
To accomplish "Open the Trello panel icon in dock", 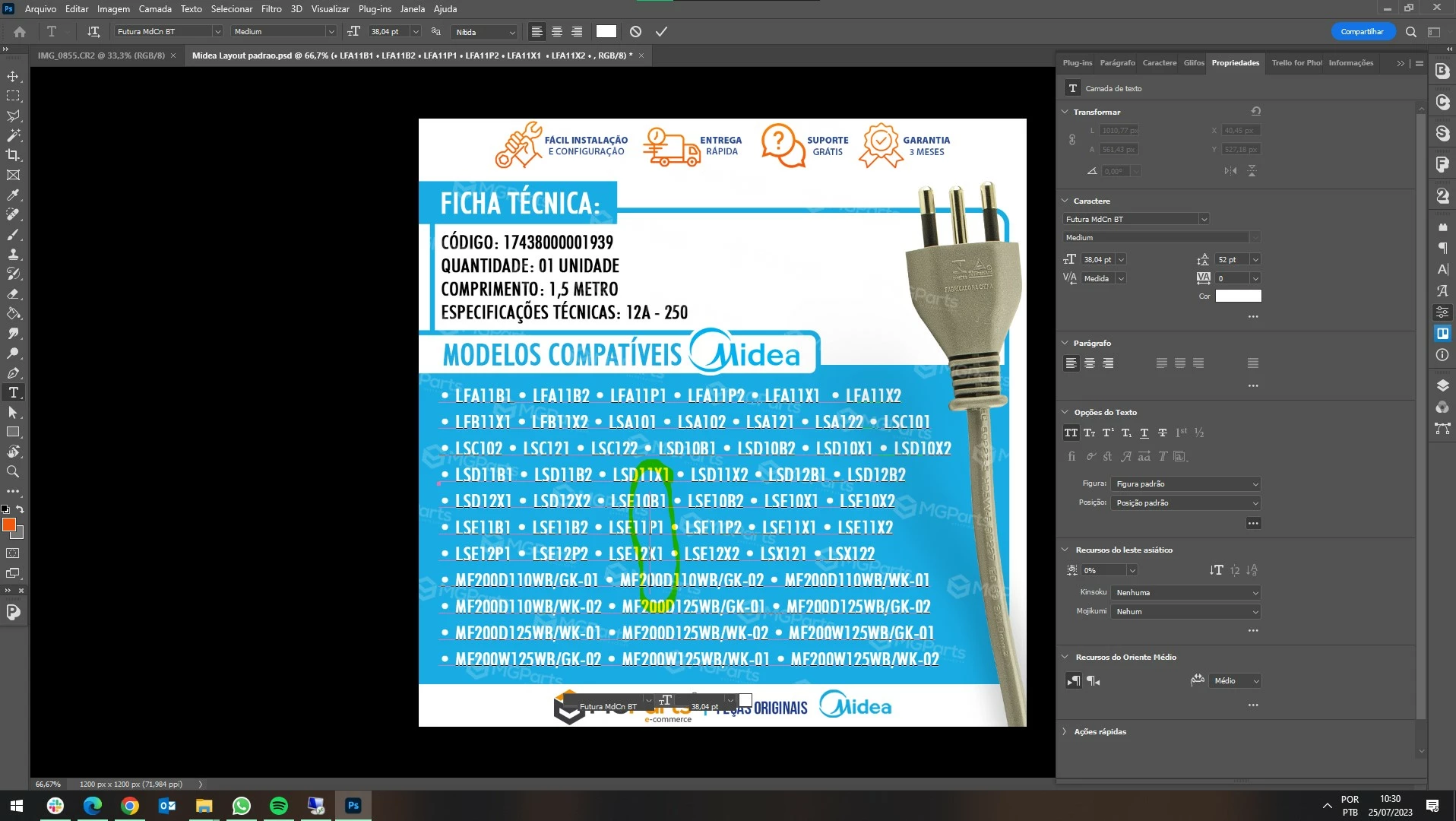I will point(1442,334).
